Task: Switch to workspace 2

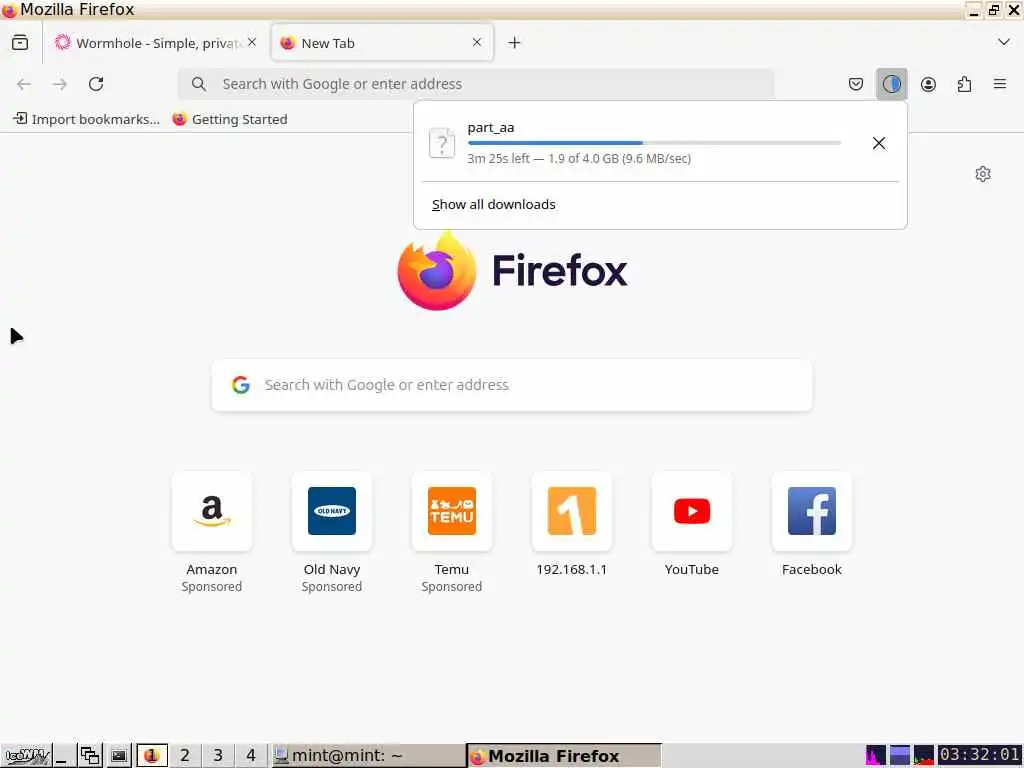Action: coord(185,756)
